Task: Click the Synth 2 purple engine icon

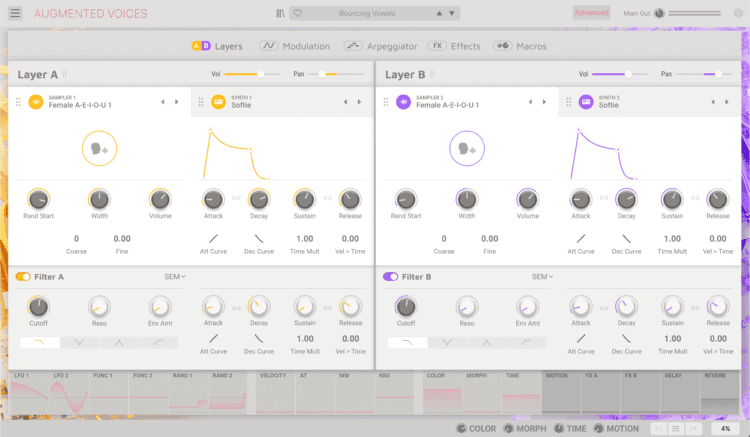Action: pyautogui.click(x=586, y=102)
